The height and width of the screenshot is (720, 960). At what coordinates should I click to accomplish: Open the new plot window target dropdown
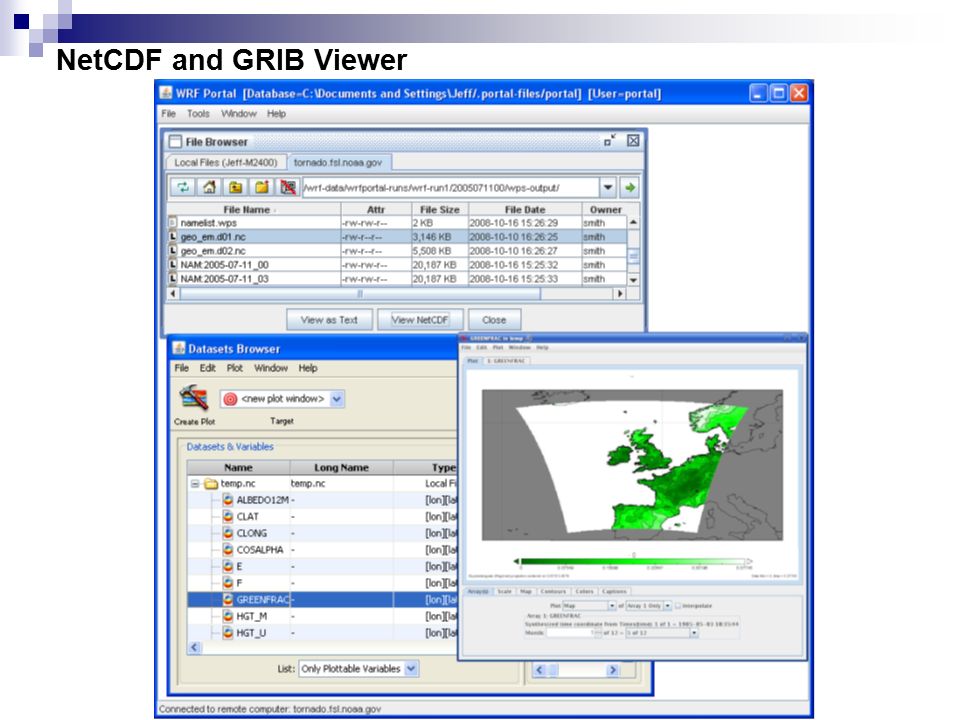pyautogui.click(x=337, y=399)
